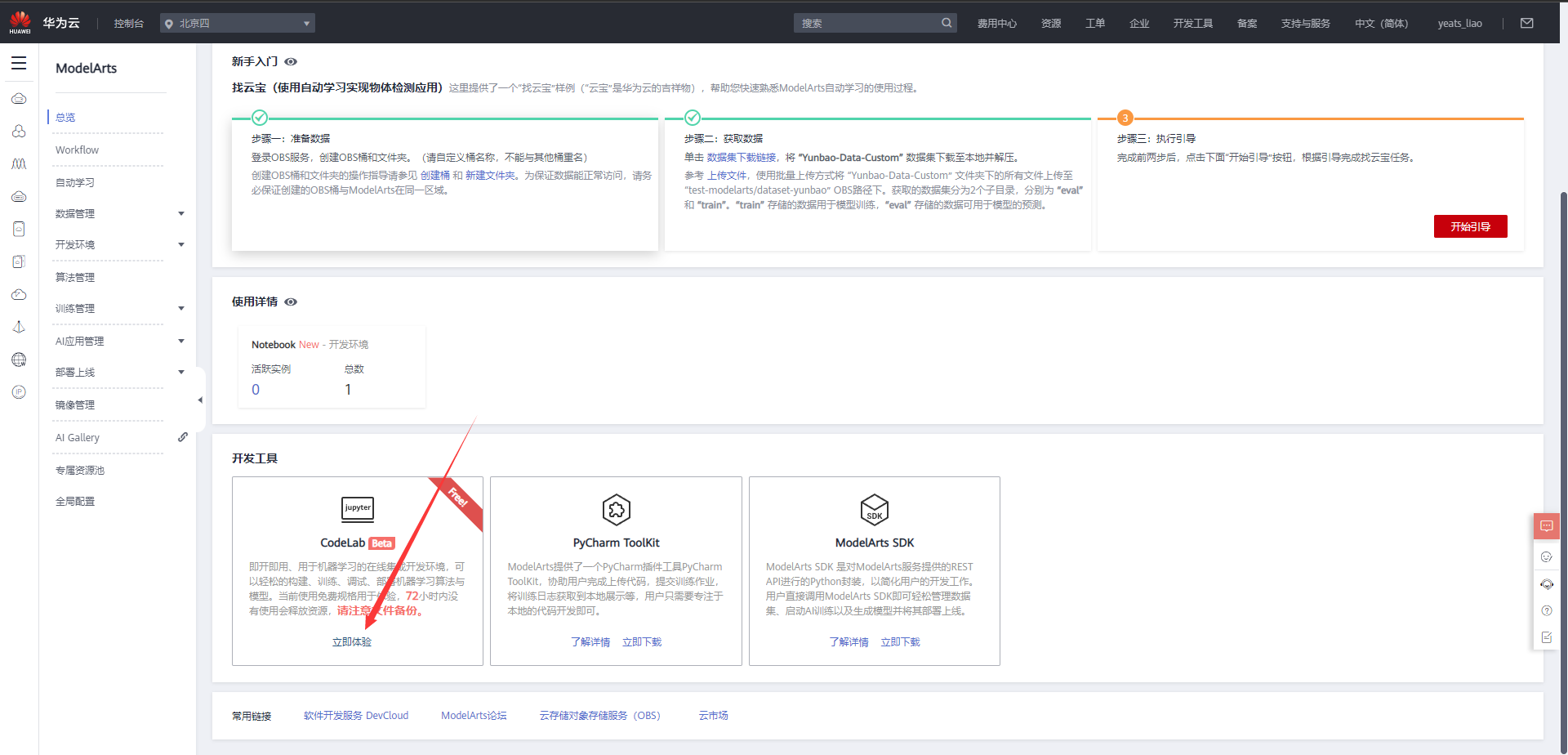Select 专属资源池 in the sidebar
Screen dimensions: 1568x755
coord(80,471)
